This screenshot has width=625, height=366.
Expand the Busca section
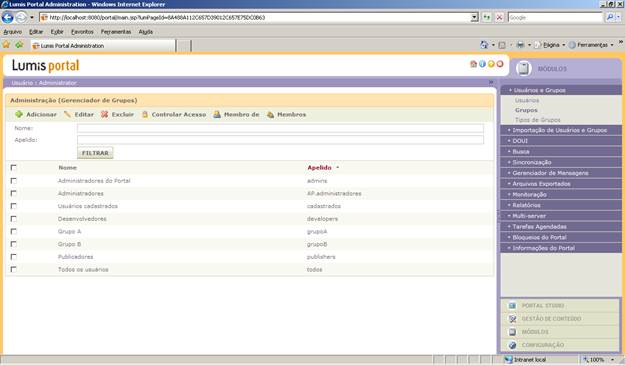click(561, 152)
